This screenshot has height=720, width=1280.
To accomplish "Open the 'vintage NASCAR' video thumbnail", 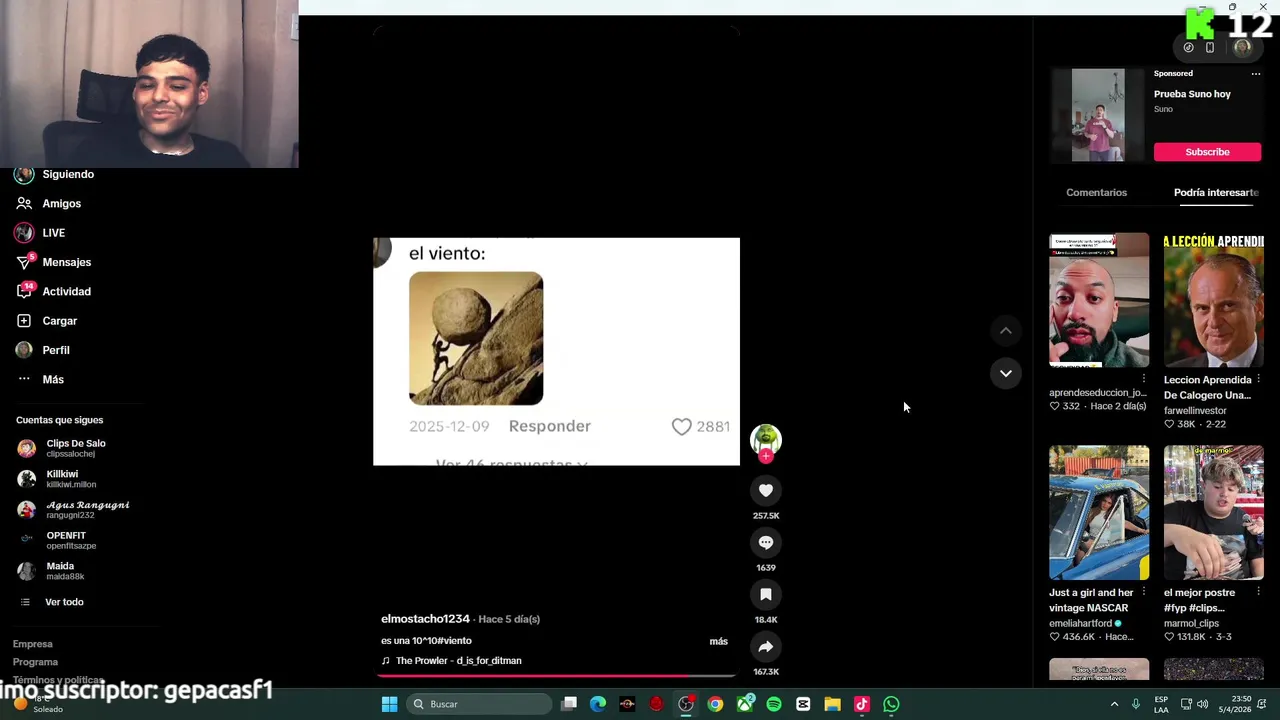I will pyautogui.click(x=1099, y=512).
